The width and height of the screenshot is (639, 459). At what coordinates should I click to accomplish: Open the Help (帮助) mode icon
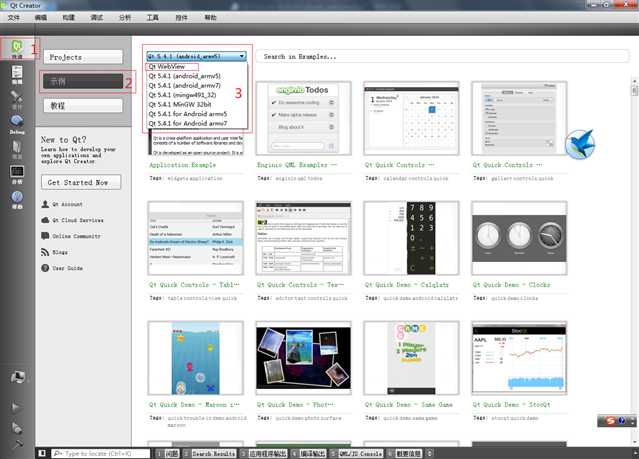[17, 200]
